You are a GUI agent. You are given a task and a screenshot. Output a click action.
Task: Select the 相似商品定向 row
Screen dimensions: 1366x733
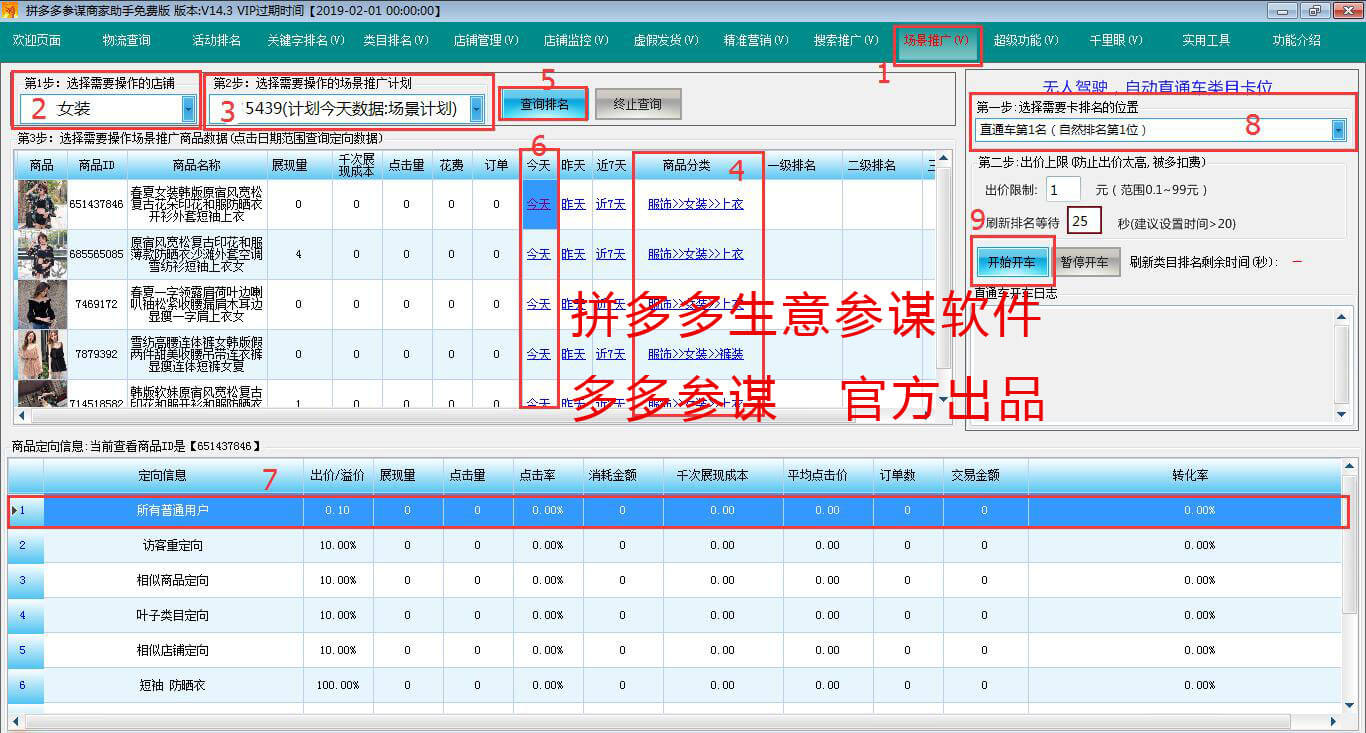point(675,581)
